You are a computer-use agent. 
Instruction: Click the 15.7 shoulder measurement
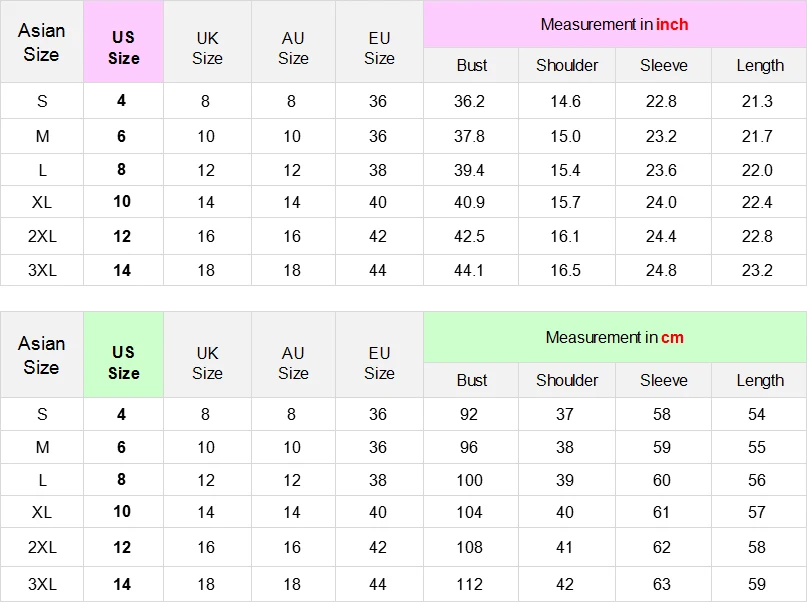click(x=565, y=202)
